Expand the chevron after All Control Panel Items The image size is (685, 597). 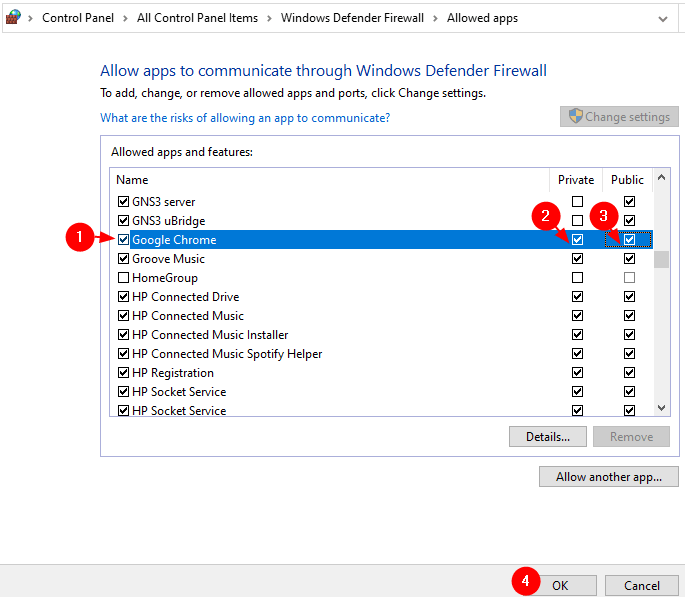pos(270,18)
